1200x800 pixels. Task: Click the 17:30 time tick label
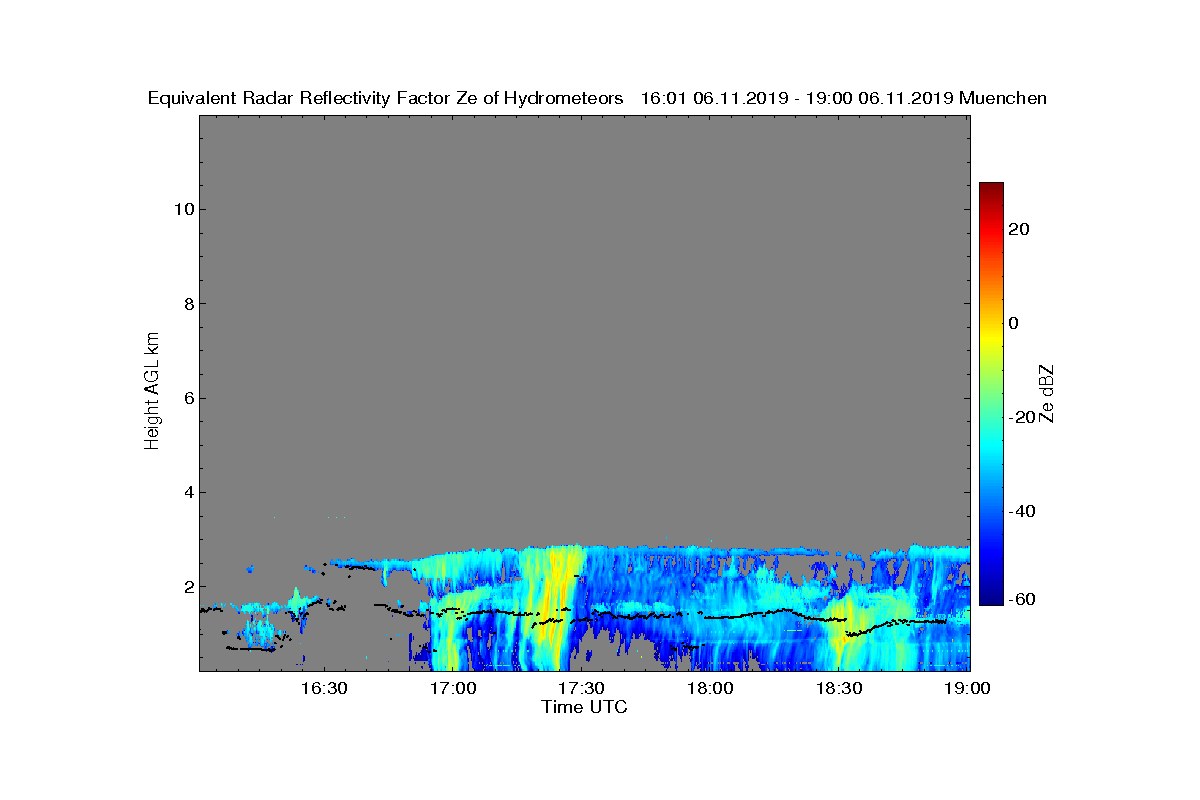(x=581, y=689)
